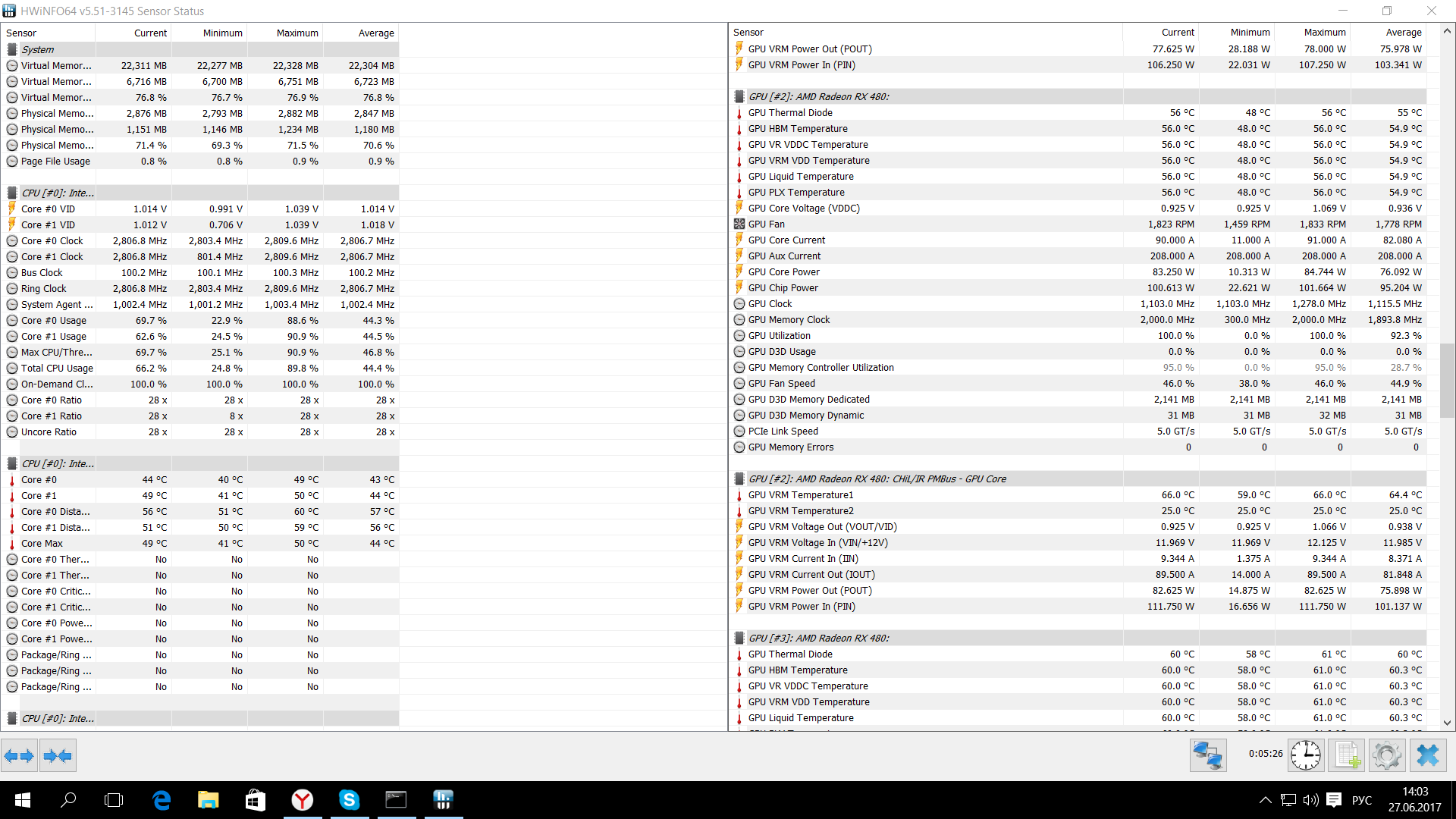This screenshot has width=1456, height=819.
Task: Click the thermometer icon beside Core Max
Action: pyautogui.click(x=12, y=544)
